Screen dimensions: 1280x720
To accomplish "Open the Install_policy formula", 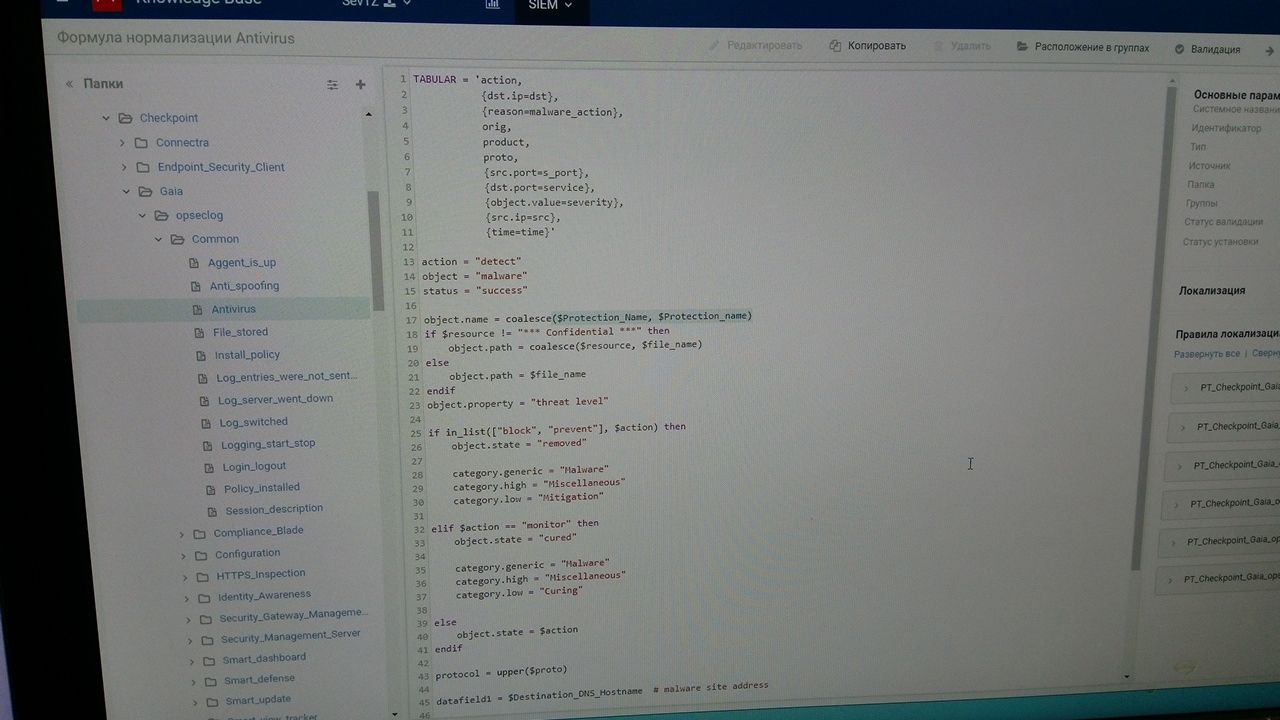I will (x=247, y=355).
